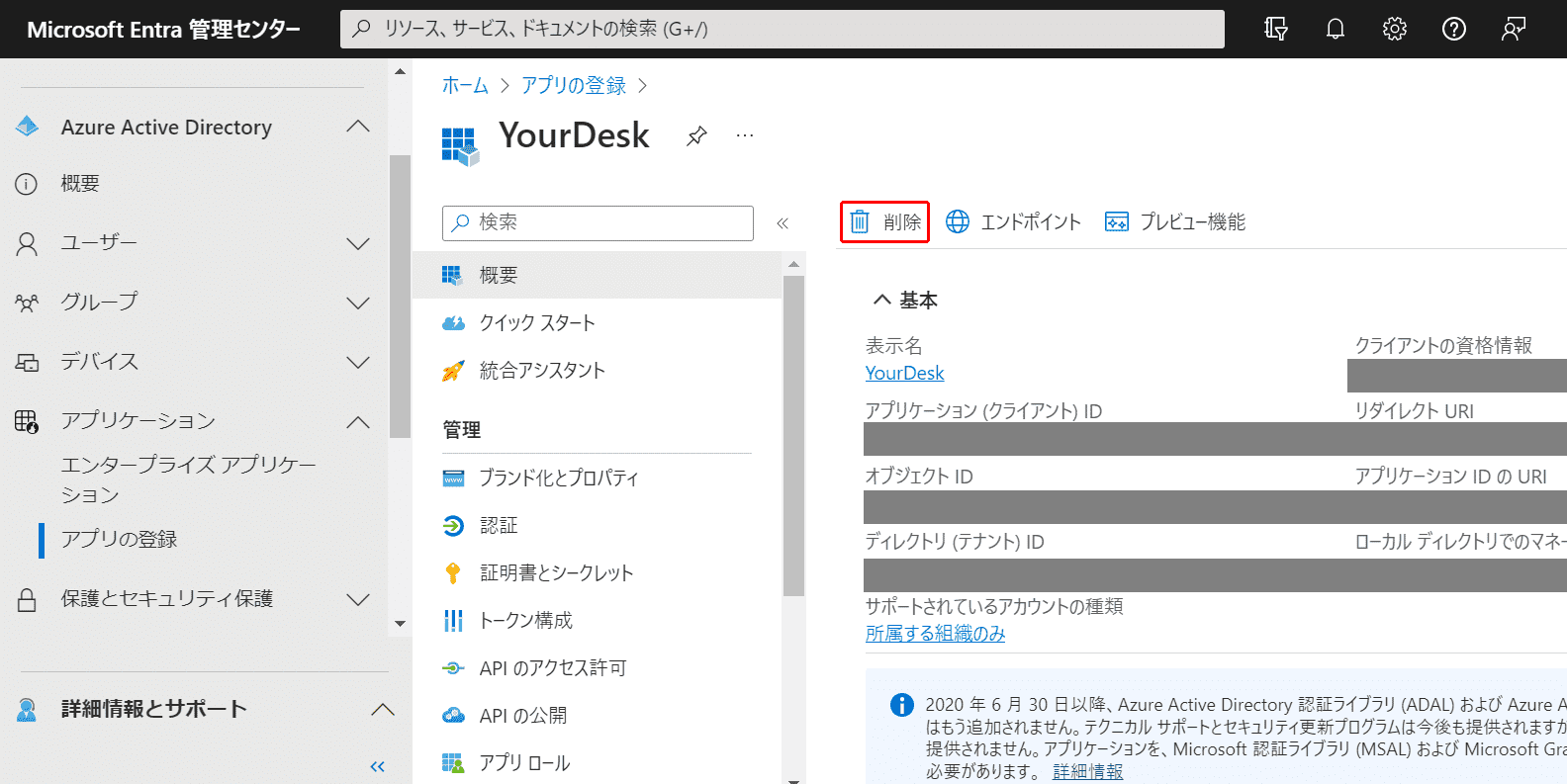1567x784 pixels.
Task: Open notifications bell in top bar
Action: point(1336,29)
